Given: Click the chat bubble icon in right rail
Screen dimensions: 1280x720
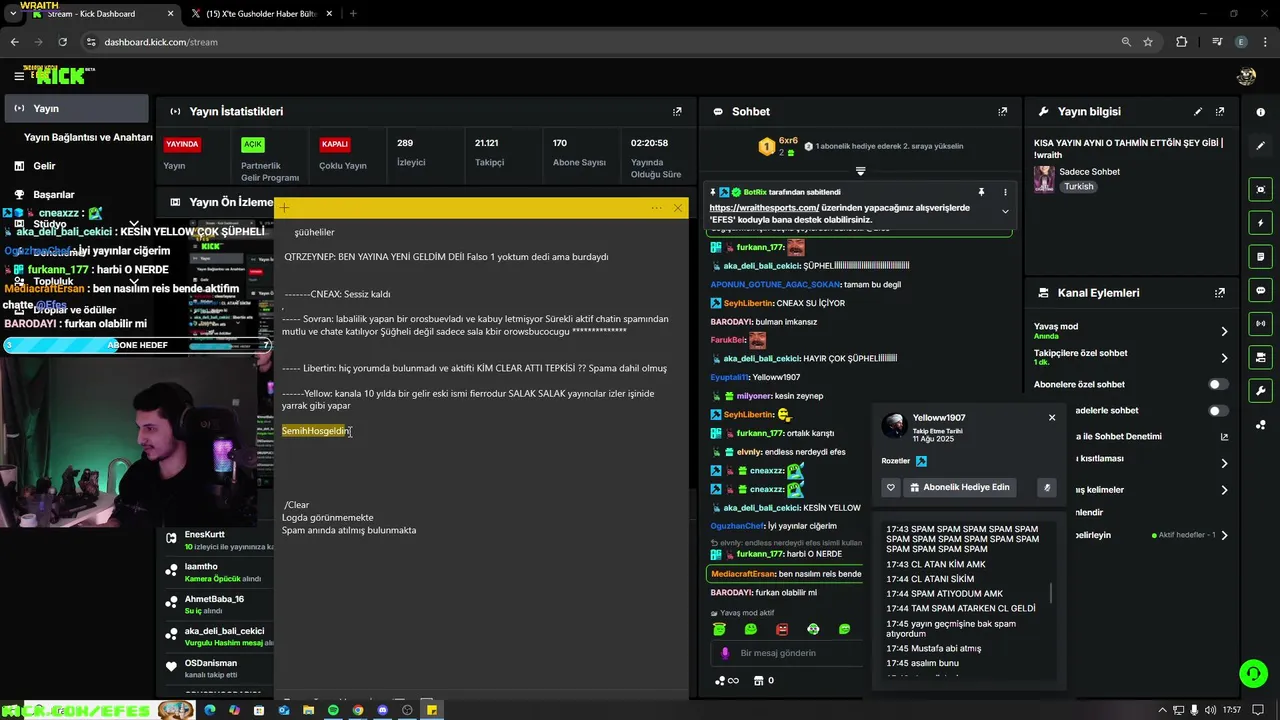Looking at the screenshot, I should (x=1260, y=290).
